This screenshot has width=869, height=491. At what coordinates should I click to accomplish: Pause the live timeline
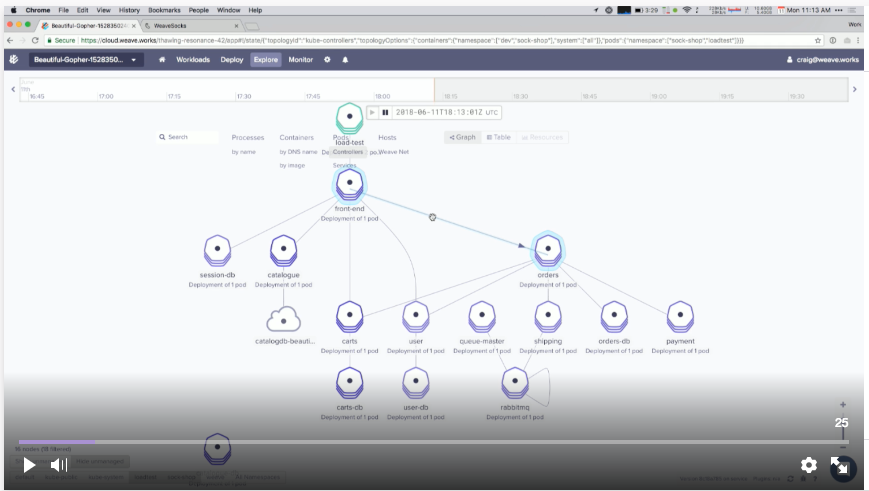385,112
